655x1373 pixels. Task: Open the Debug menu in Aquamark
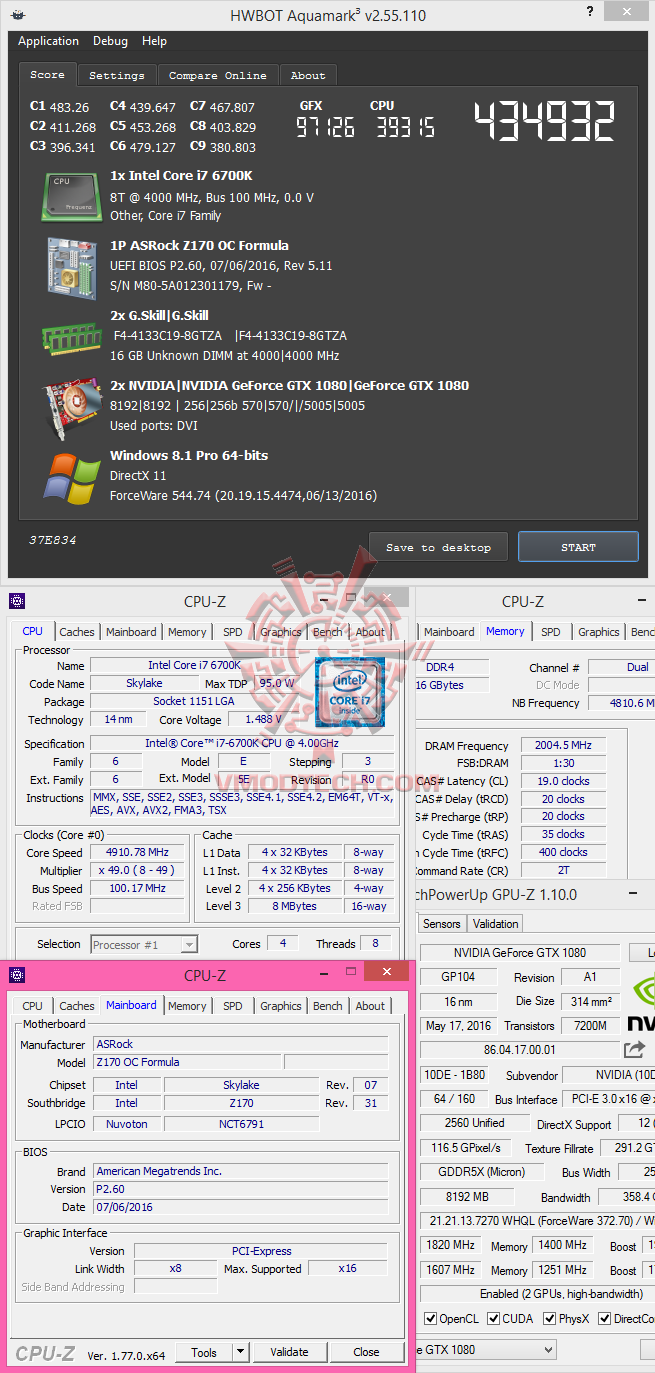point(110,41)
